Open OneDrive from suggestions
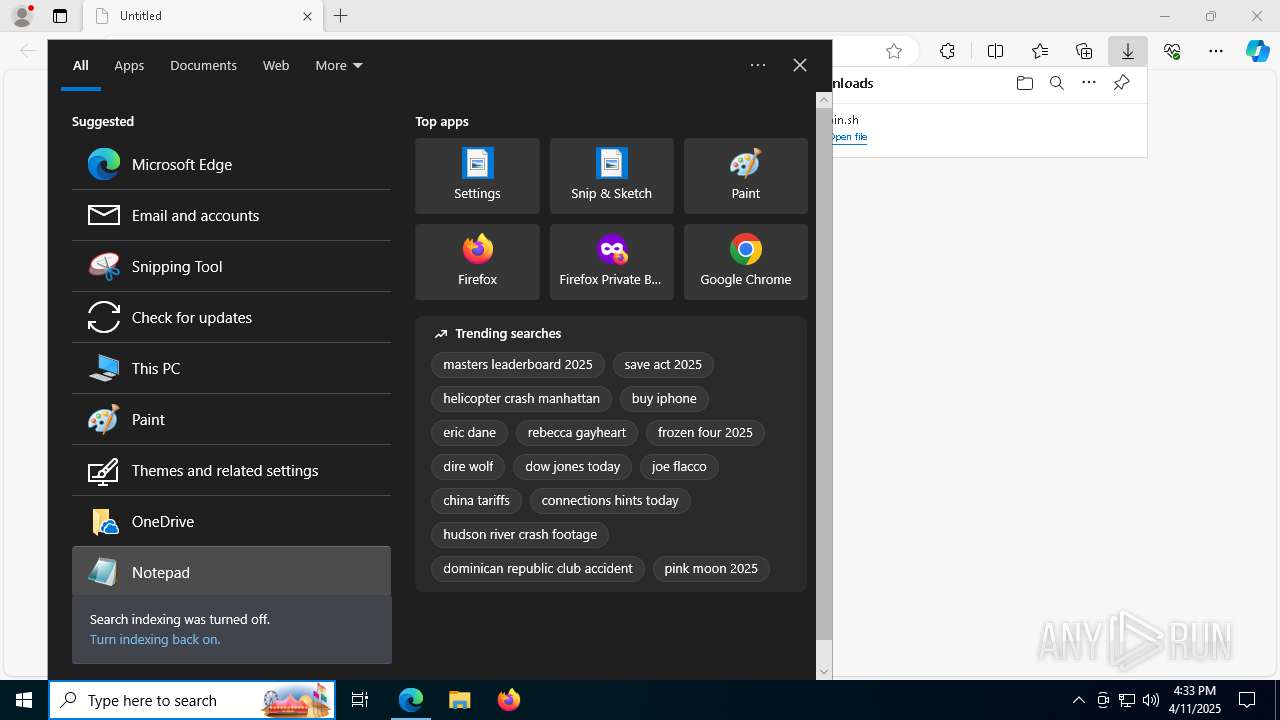 click(x=231, y=521)
